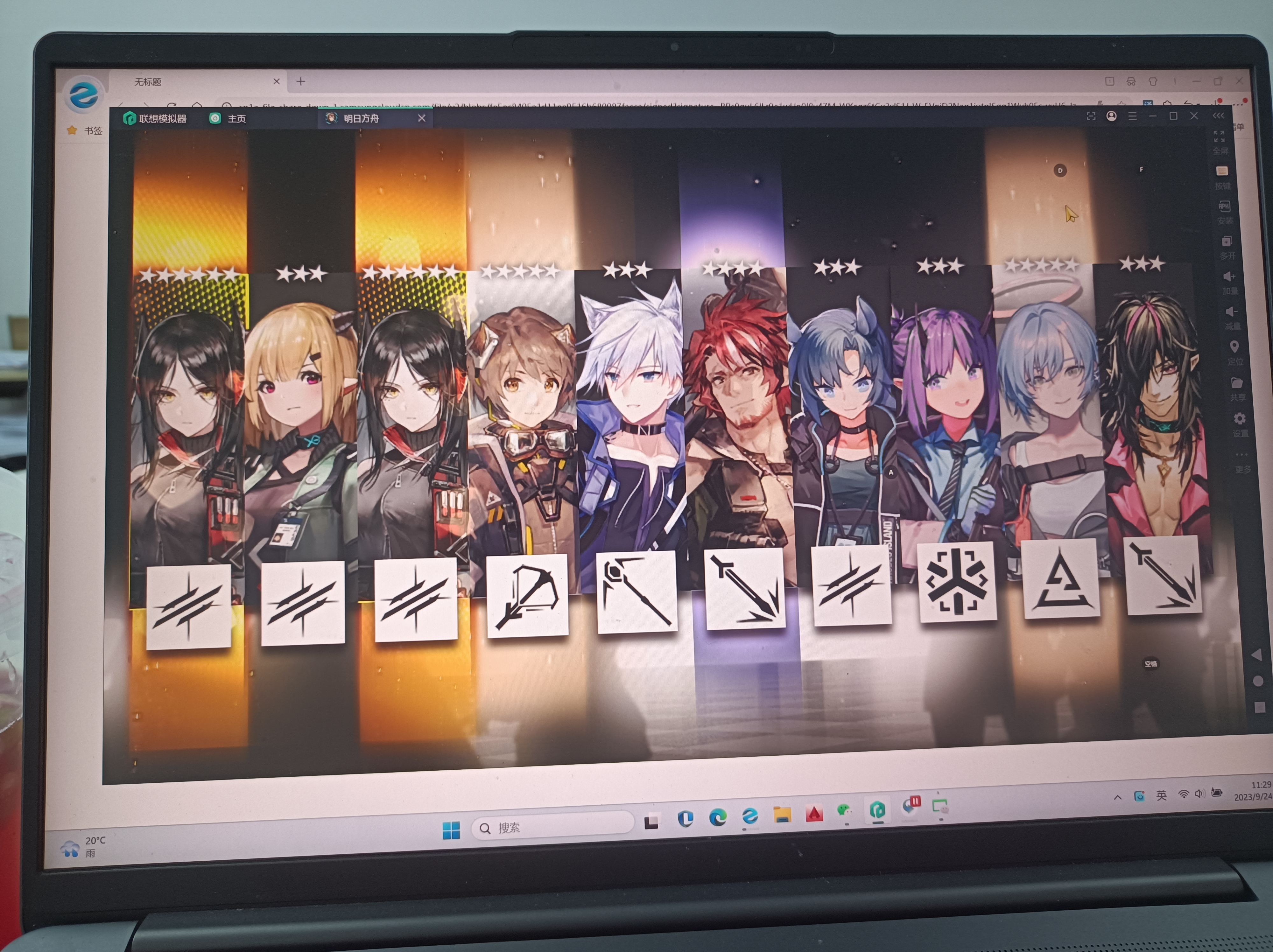Tap the Vanguard class icon under the blonde operator
The height and width of the screenshot is (952, 1273).
click(x=303, y=603)
